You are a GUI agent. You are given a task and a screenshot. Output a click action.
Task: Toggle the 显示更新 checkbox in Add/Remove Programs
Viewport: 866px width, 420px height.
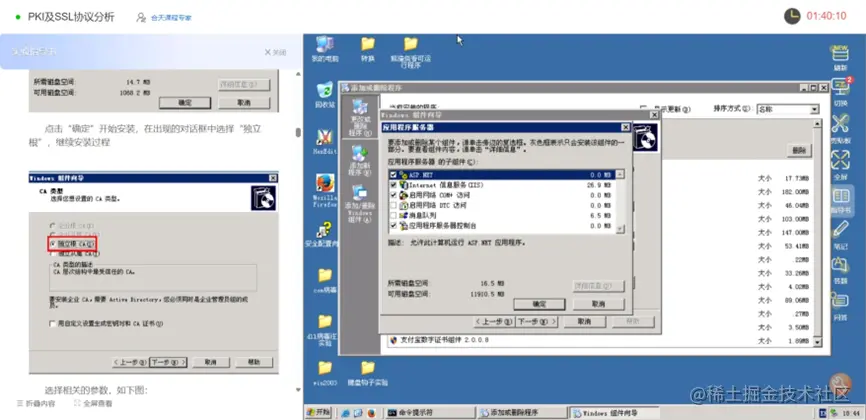pos(642,109)
